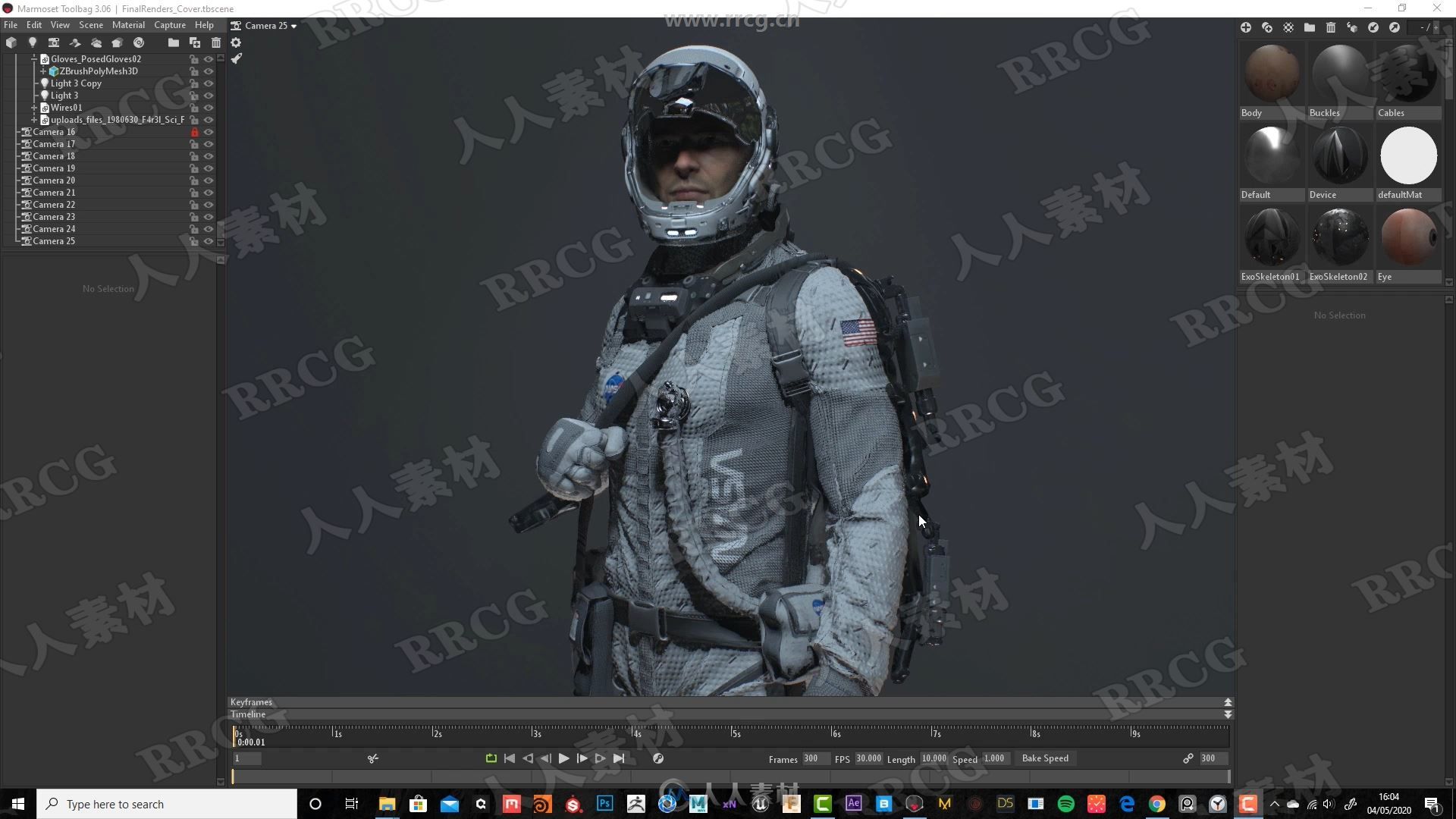
Task: Toggle visibility of Light 3 layer
Action: point(208,95)
